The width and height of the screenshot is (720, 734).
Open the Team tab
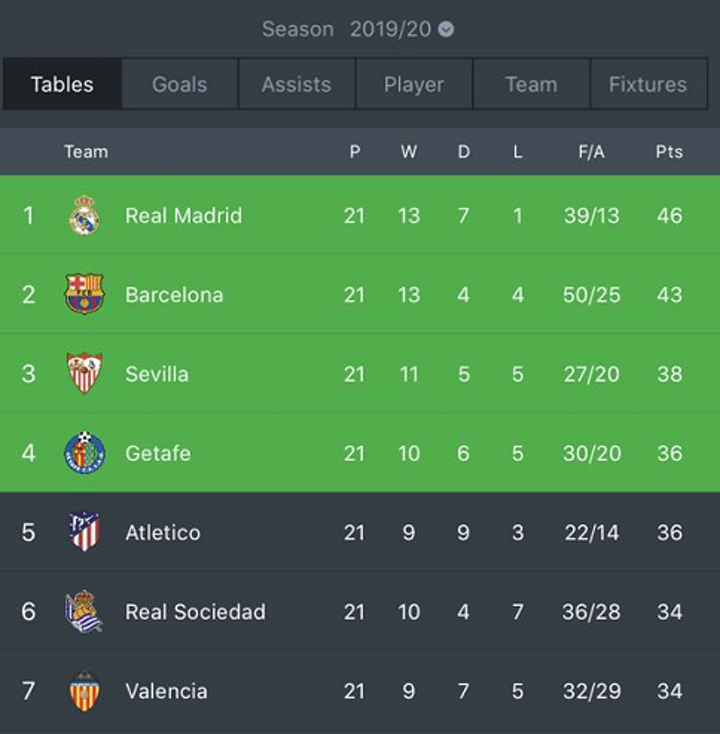point(531,84)
